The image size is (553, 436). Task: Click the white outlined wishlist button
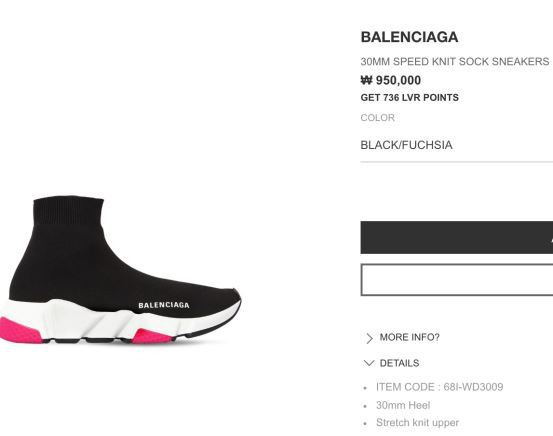(457, 280)
